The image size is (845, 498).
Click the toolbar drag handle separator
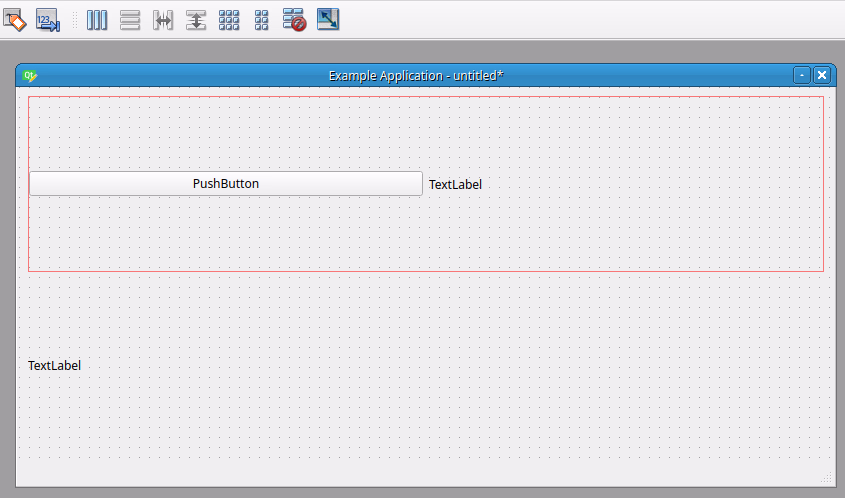(74, 20)
